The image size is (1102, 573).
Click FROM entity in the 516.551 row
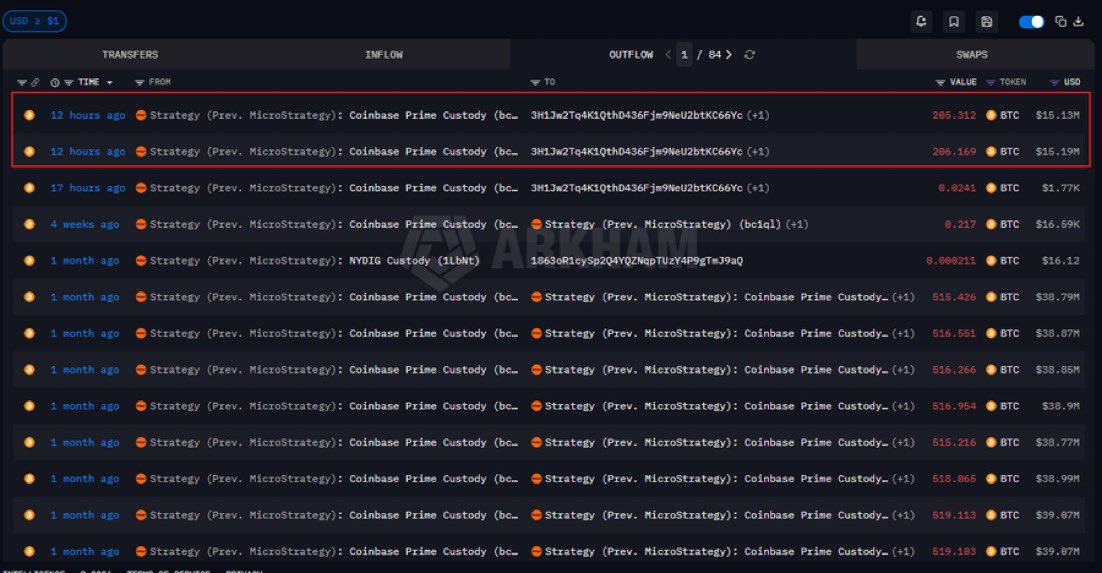coord(333,333)
